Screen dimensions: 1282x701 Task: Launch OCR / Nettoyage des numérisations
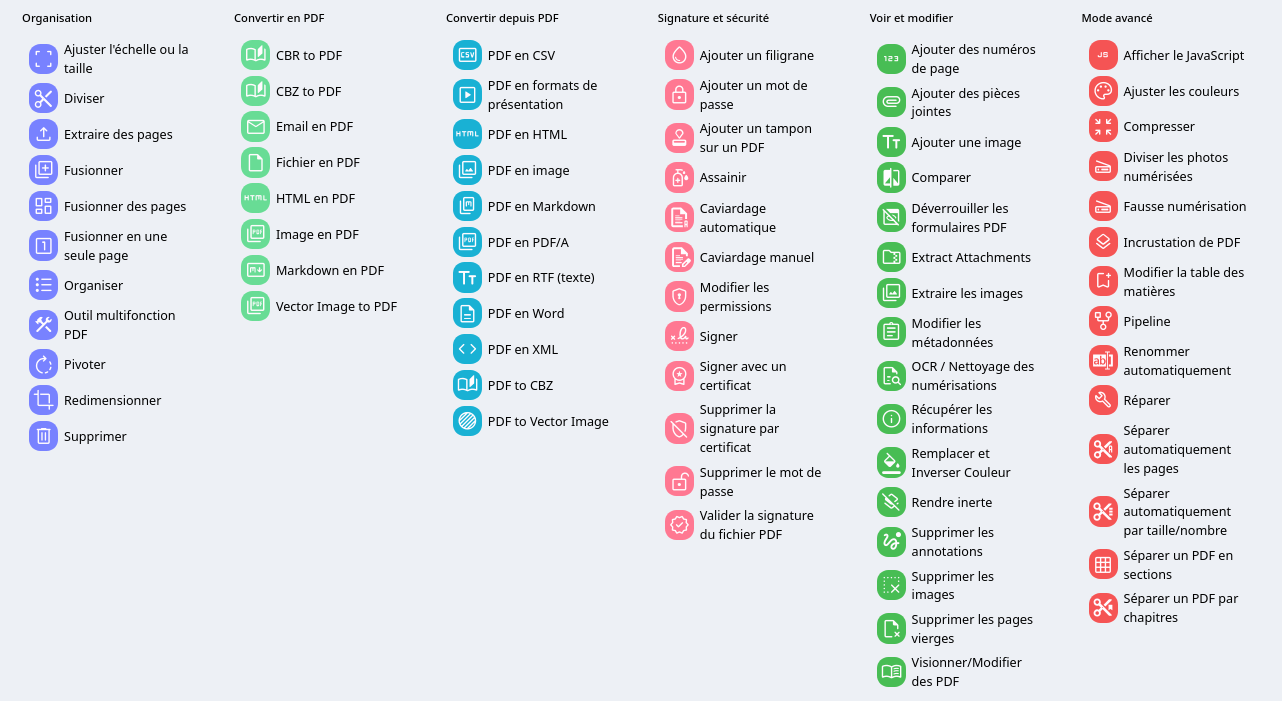(972, 375)
